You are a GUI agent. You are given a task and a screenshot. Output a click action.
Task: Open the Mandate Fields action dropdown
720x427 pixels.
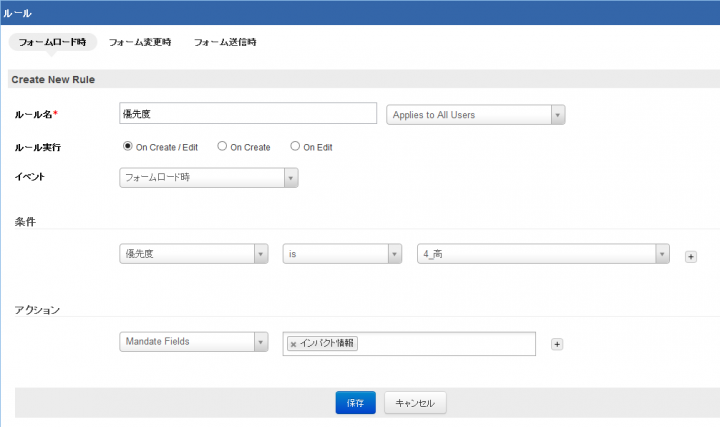pyautogui.click(x=194, y=342)
